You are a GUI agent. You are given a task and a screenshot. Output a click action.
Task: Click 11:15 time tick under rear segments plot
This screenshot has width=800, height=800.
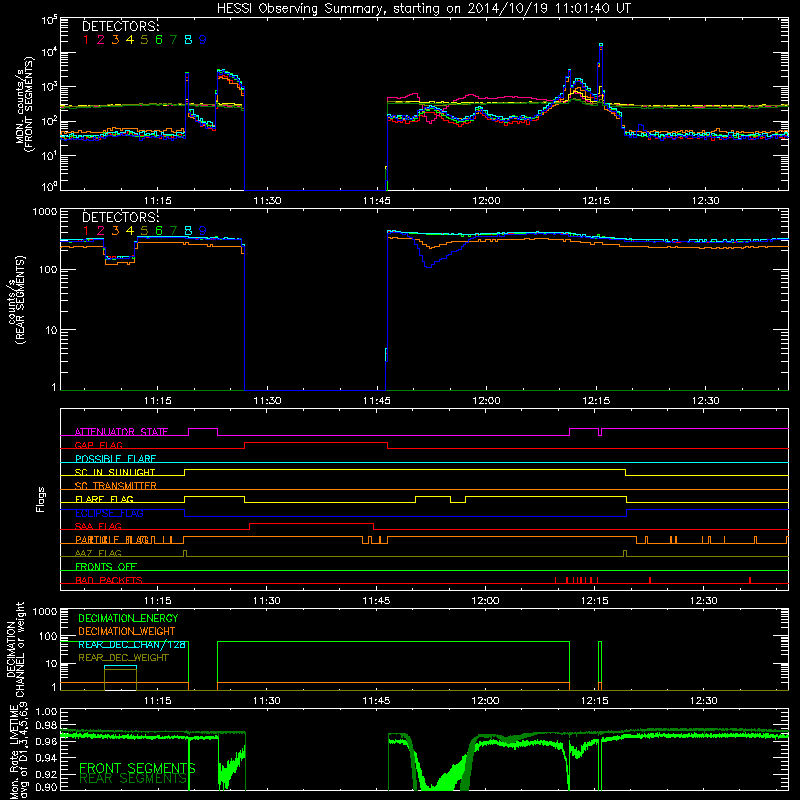(158, 401)
